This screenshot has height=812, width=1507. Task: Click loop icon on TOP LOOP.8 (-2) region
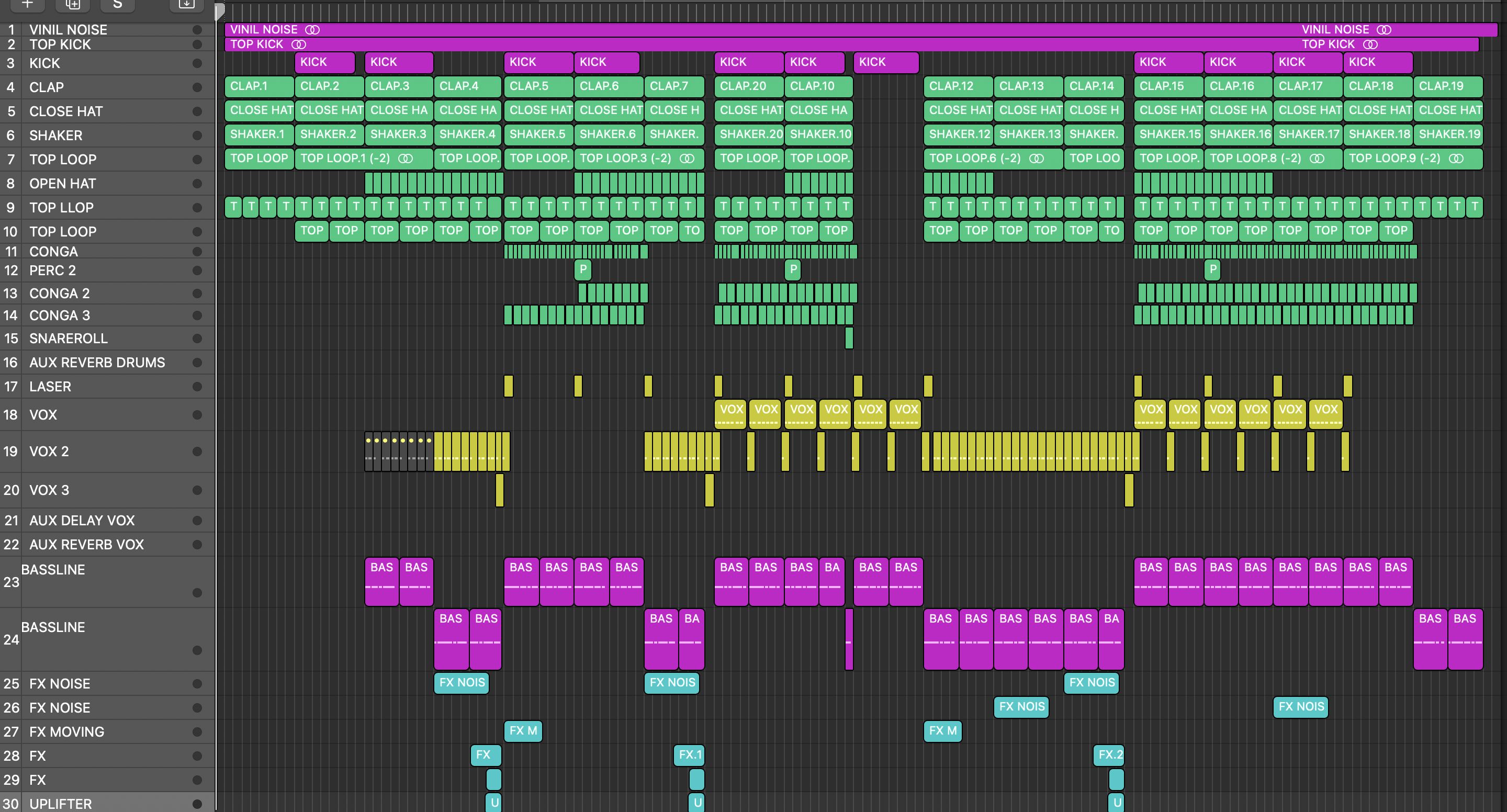coord(1317,159)
